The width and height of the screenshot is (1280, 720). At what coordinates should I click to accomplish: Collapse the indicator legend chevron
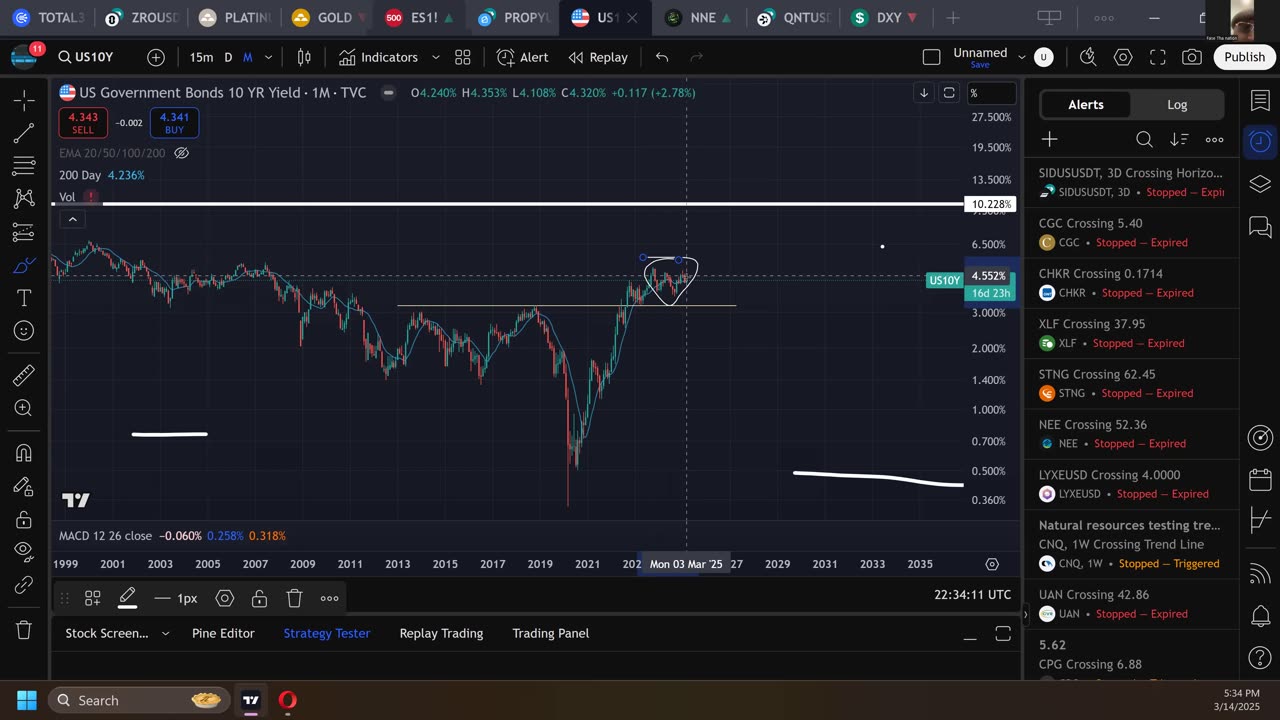(x=73, y=219)
